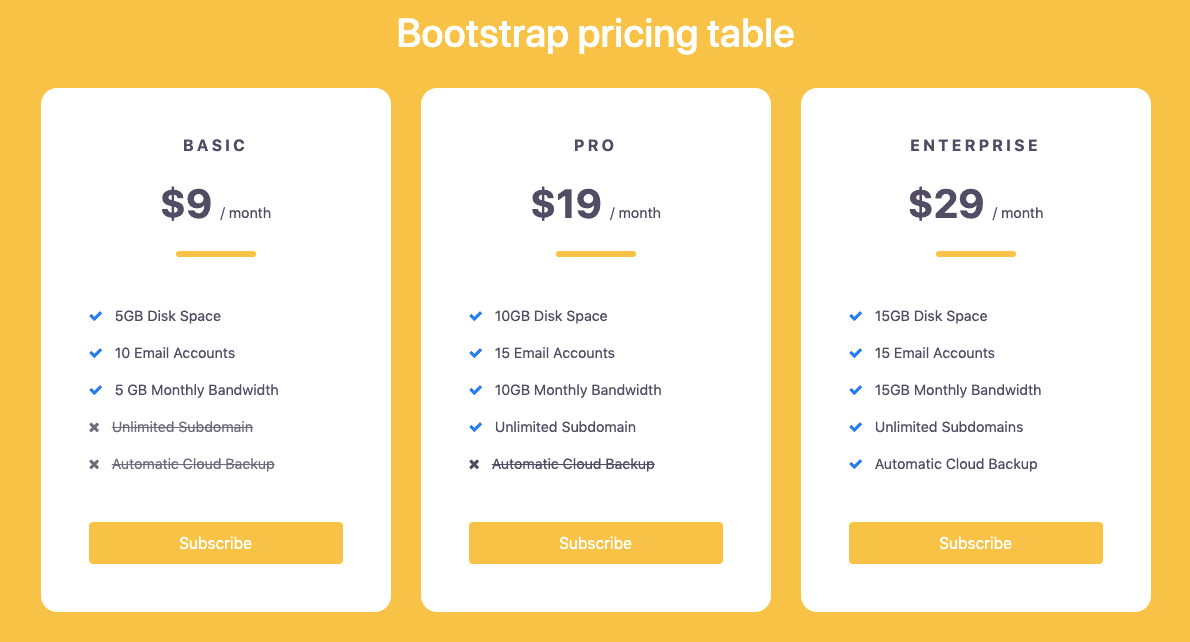Viewport: 1190px width, 642px height.
Task: Select the ENTERPRISE plan heading
Action: 975,145
